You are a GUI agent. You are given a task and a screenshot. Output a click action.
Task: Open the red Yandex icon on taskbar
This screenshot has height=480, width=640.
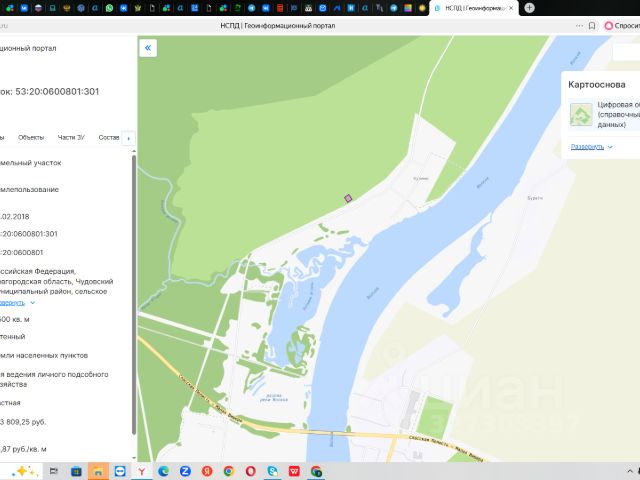[x=207, y=471]
